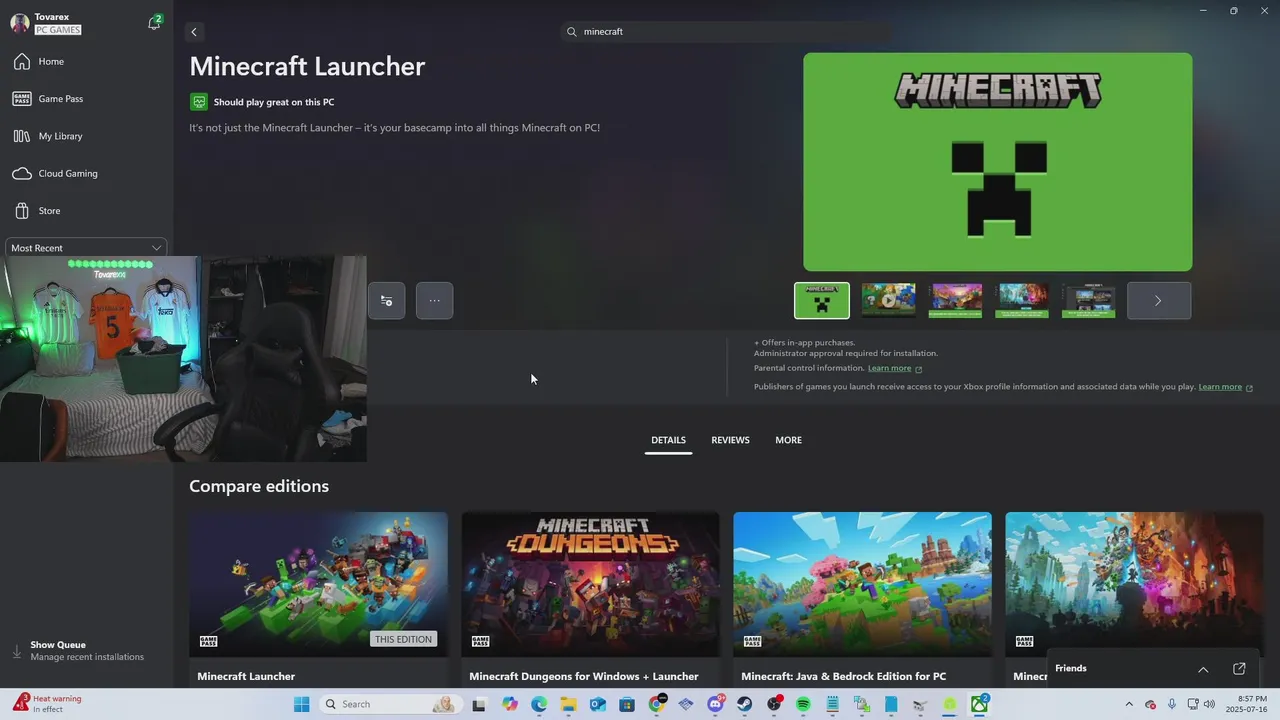Viewport: 1280px width, 720px height.
Task: Open the volume tray icon
Action: pos(1209,704)
